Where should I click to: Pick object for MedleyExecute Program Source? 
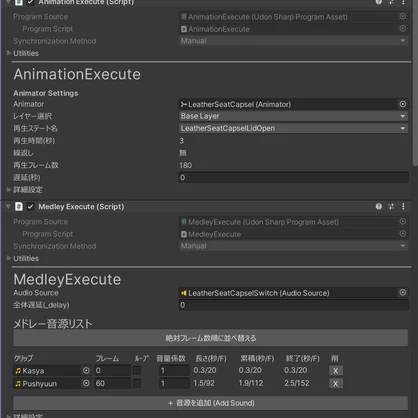point(403,222)
